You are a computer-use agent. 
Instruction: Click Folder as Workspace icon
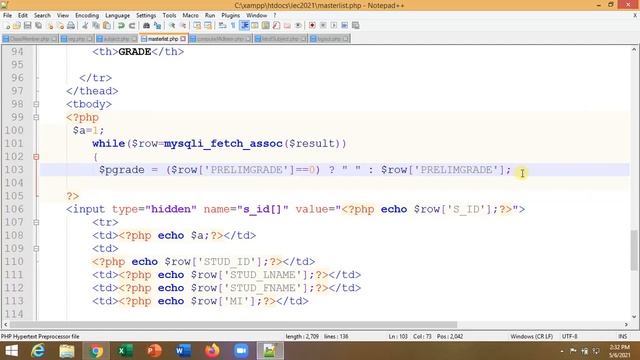click(x=287, y=25)
